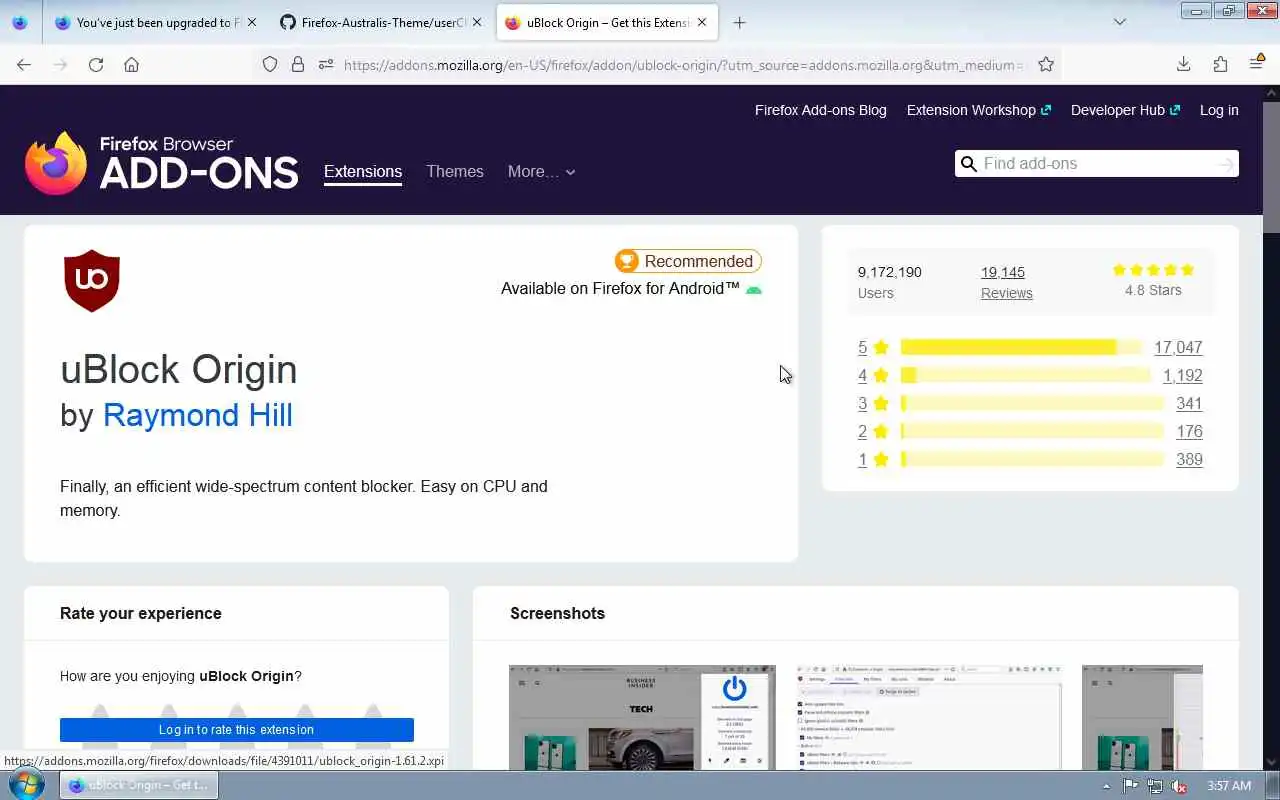Submit search with arrow icon
The width and height of the screenshot is (1280, 800).
click(x=1226, y=164)
